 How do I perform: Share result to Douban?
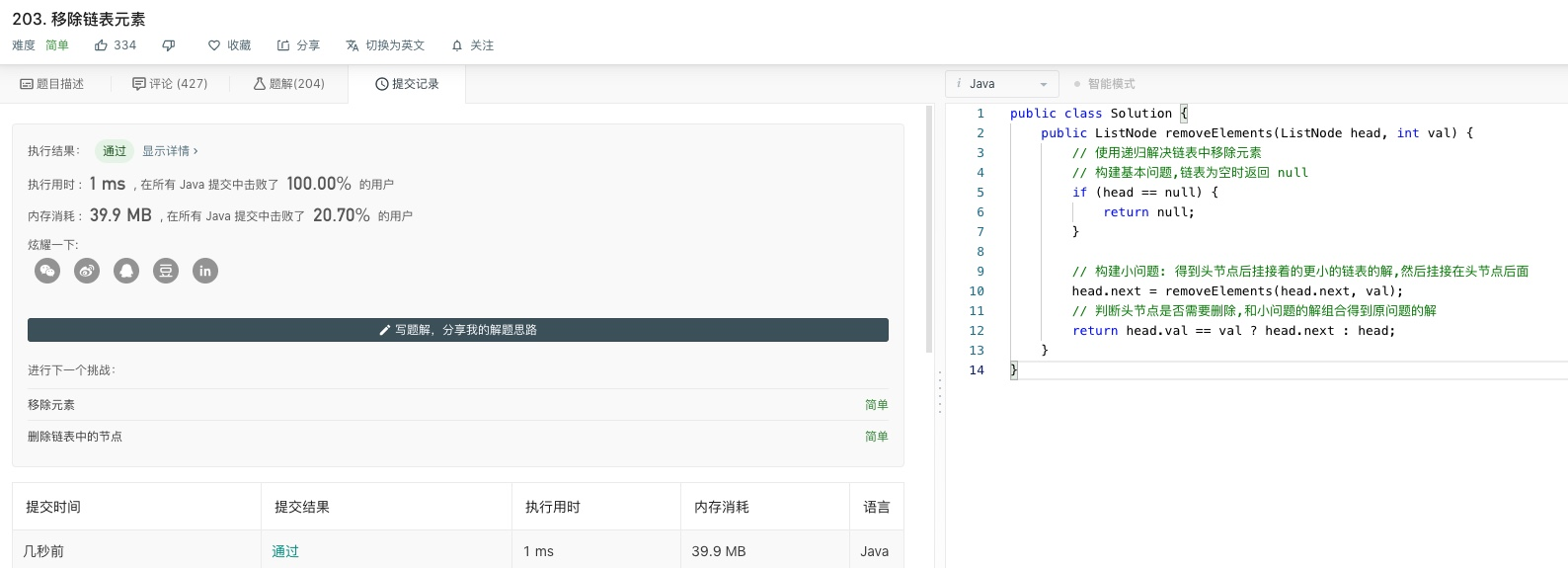pos(166,271)
